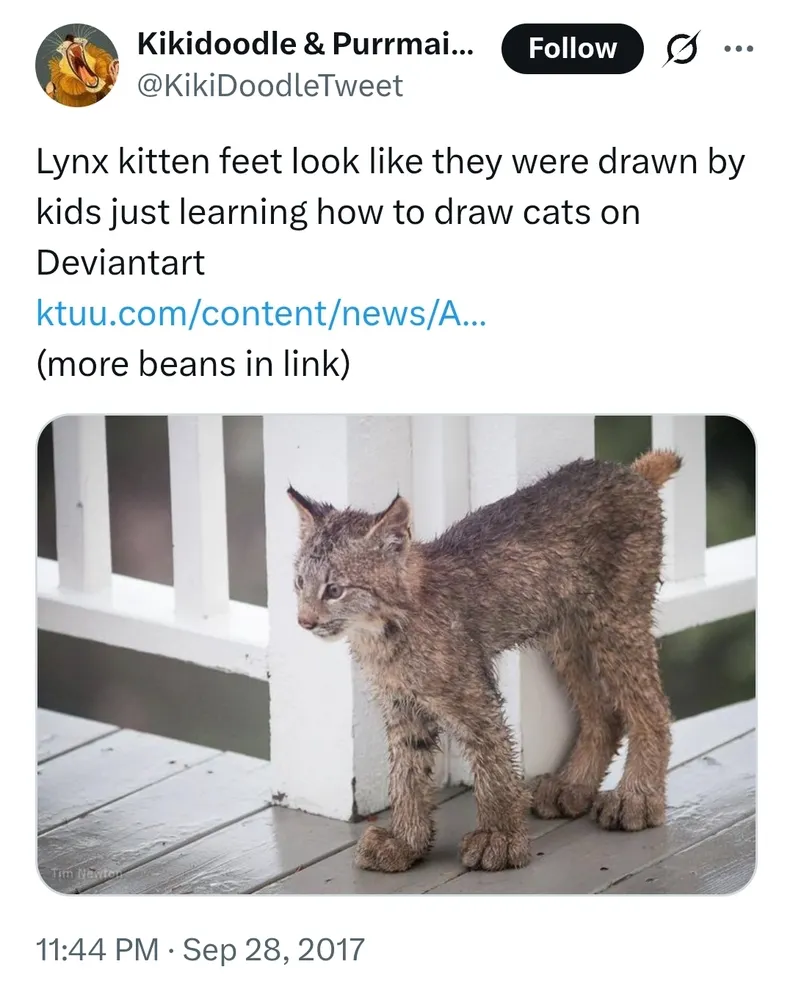Image resolution: width=793 pixels, height=1000 pixels.
Task: Open the lynx kitten photo
Action: click(397, 655)
